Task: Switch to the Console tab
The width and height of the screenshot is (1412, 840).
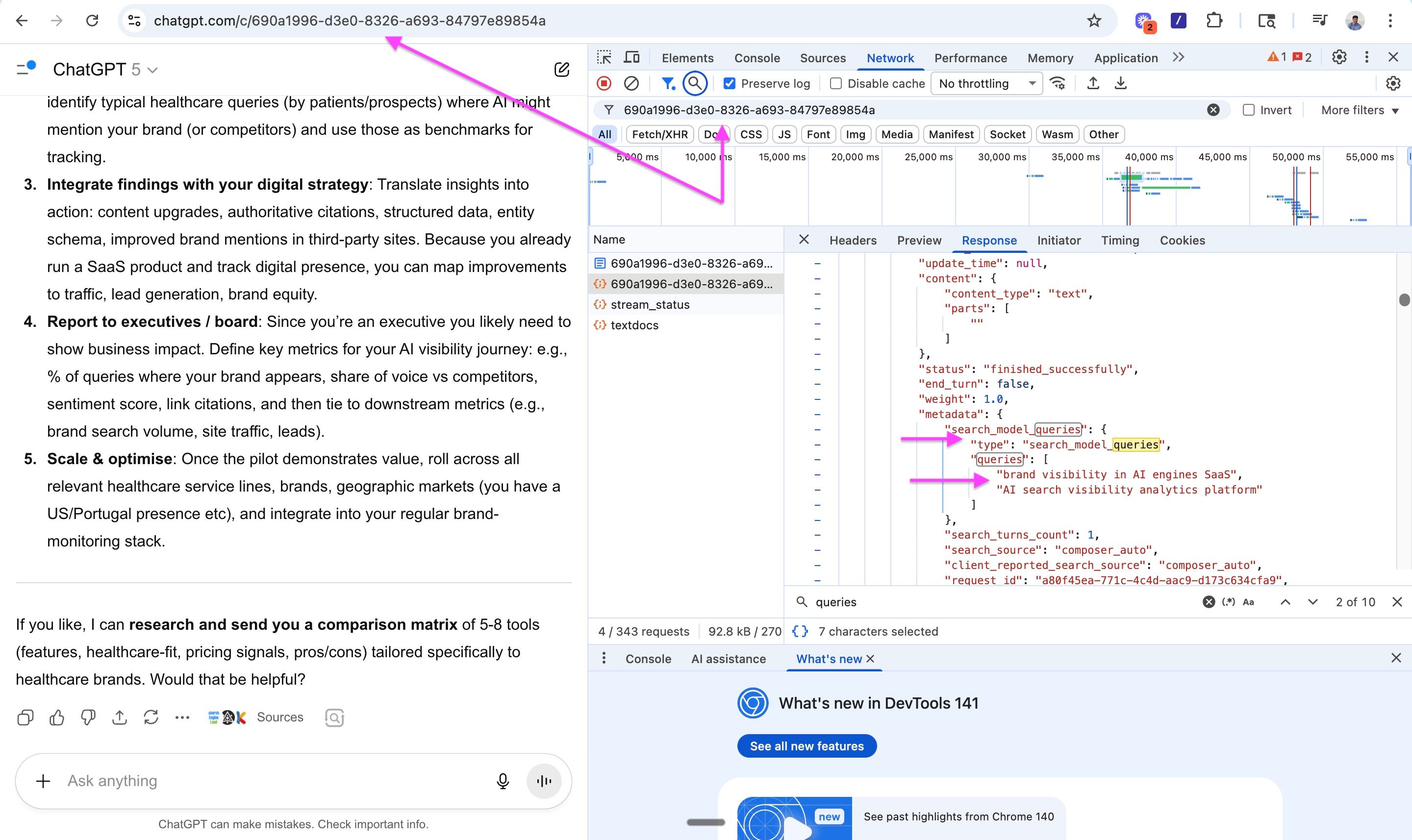Action: click(756, 58)
